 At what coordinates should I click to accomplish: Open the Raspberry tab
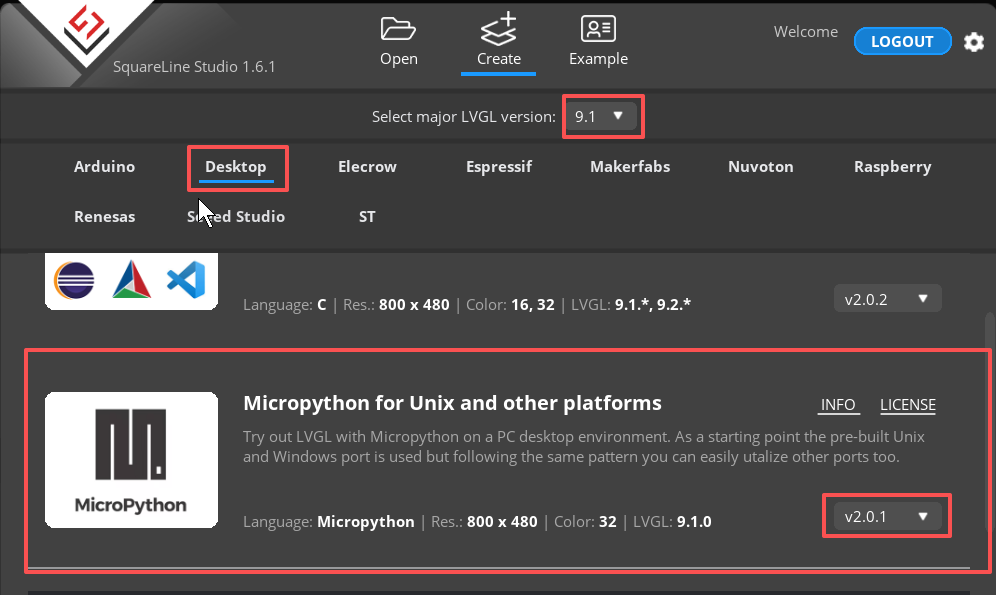[892, 166]
